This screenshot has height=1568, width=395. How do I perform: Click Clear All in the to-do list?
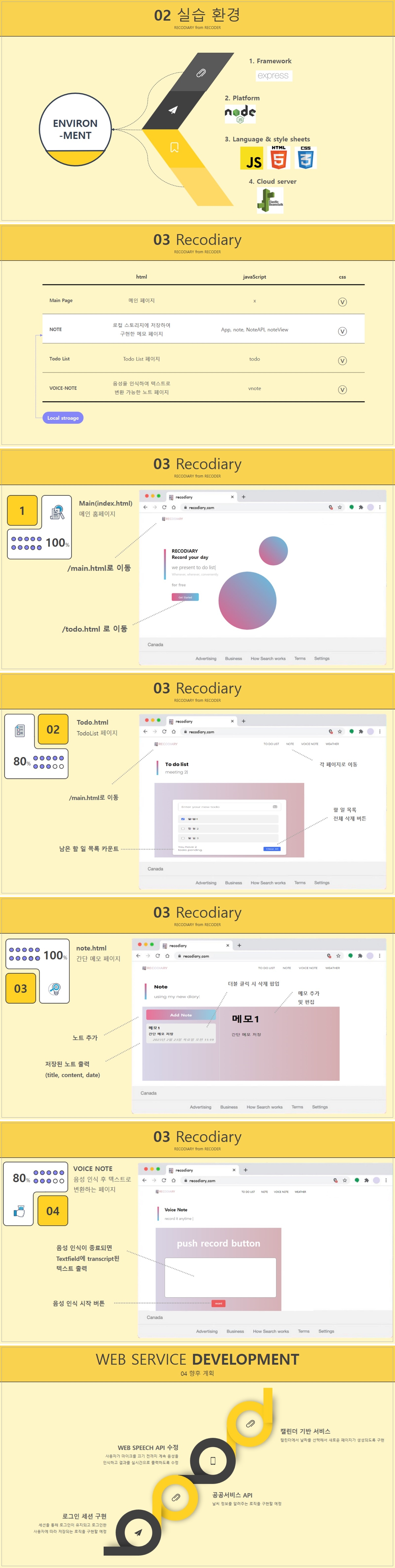click(272, 849)
